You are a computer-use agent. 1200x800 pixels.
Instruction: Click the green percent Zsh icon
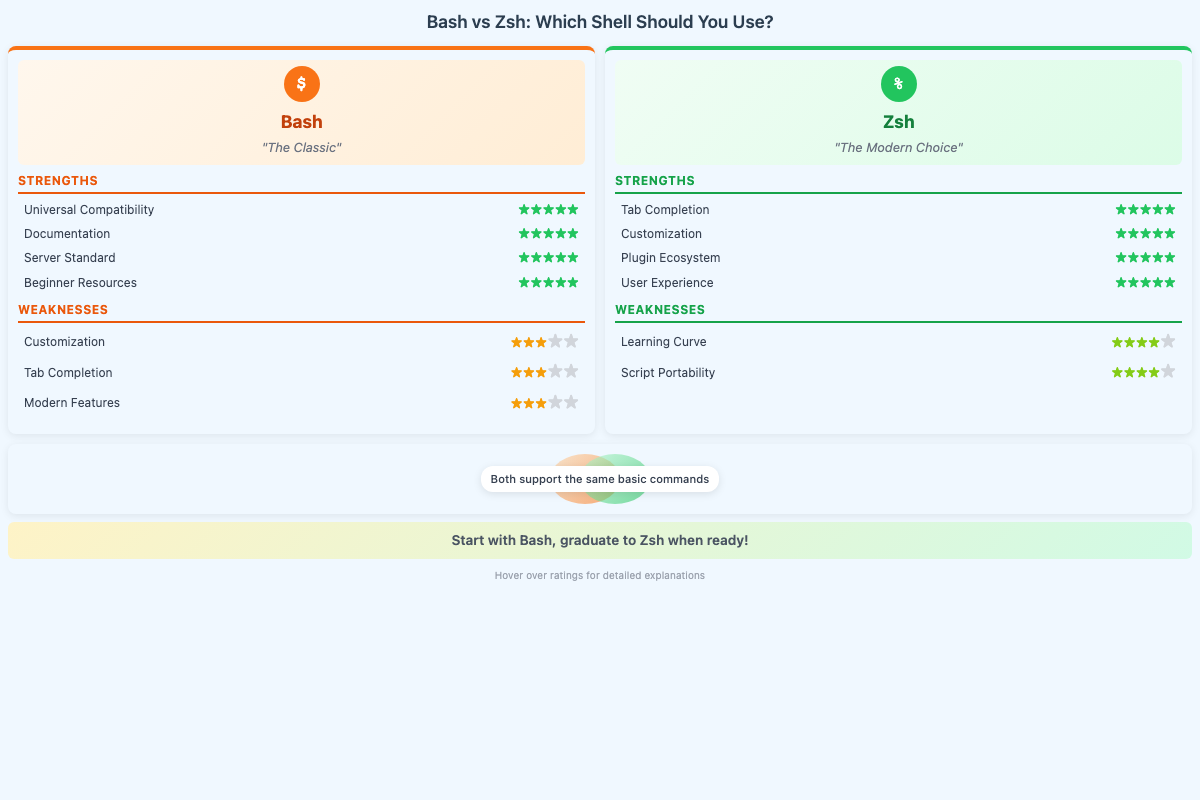coord(898,84)
